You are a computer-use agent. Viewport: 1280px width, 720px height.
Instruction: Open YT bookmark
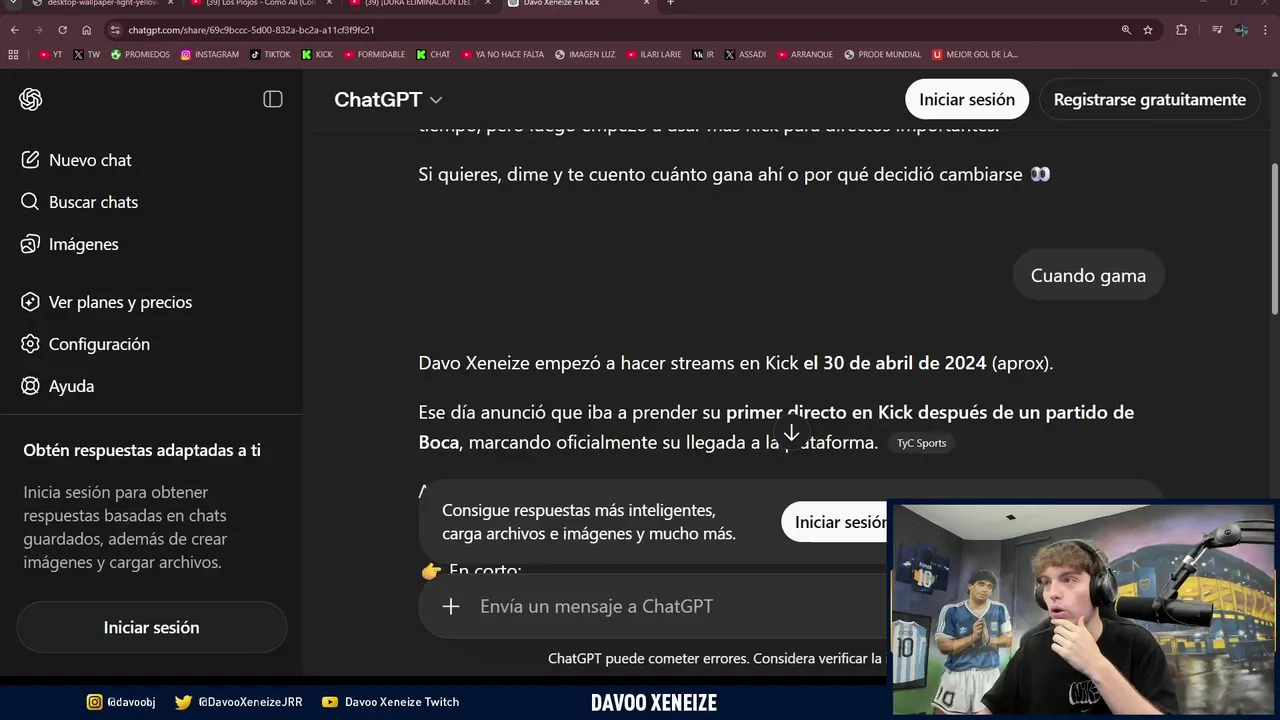(x=50, y=54)
